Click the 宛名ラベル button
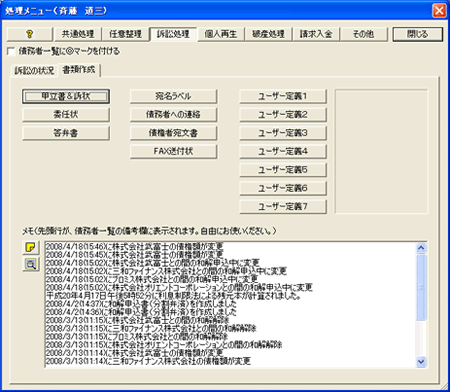Viewport: 450px width, 392px height. [x=174, y=96]
